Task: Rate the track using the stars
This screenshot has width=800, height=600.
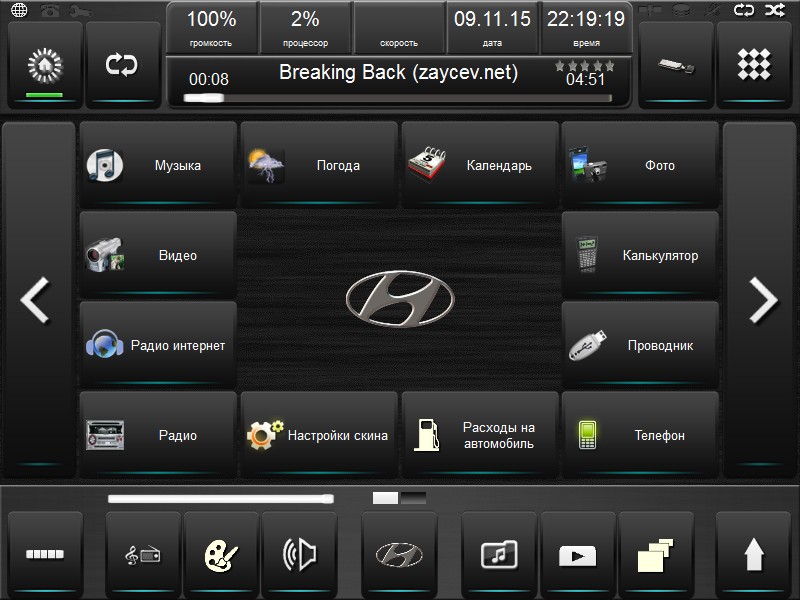Action: pyautogui.click(x=585, y=66)
